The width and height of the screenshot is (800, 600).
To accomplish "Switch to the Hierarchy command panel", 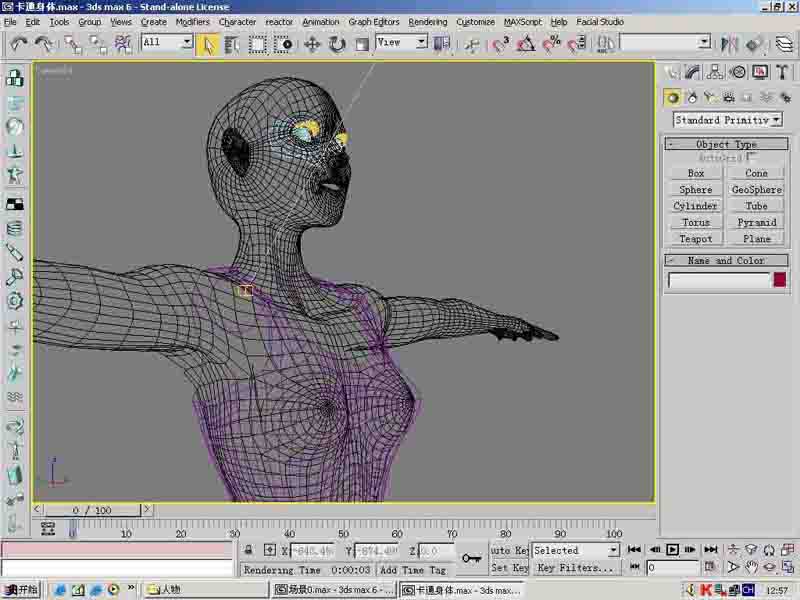I will [716, 72].
